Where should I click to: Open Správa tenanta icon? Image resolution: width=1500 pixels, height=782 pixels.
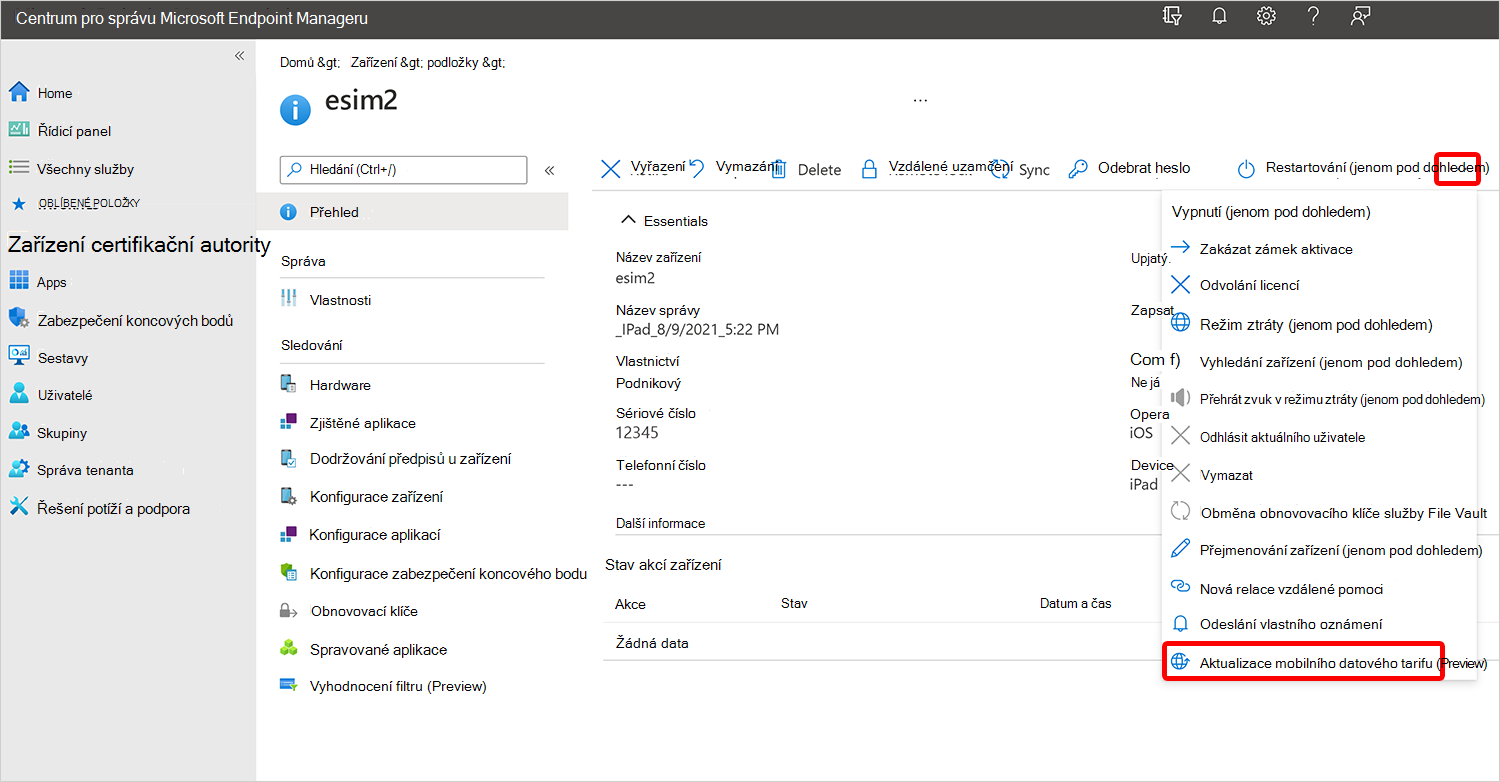19,469
